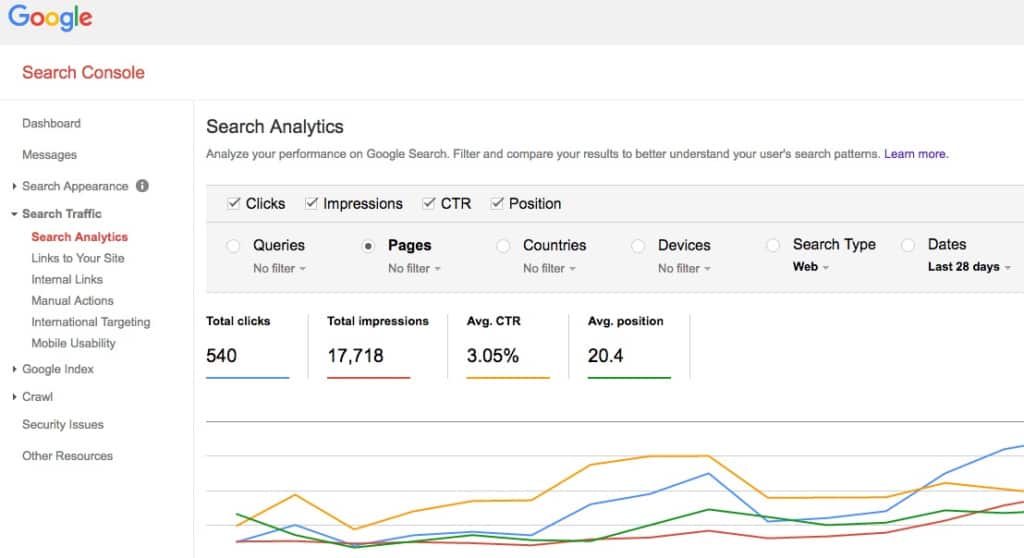Collapse the Search Traffic section arrow

pos(14,214)
